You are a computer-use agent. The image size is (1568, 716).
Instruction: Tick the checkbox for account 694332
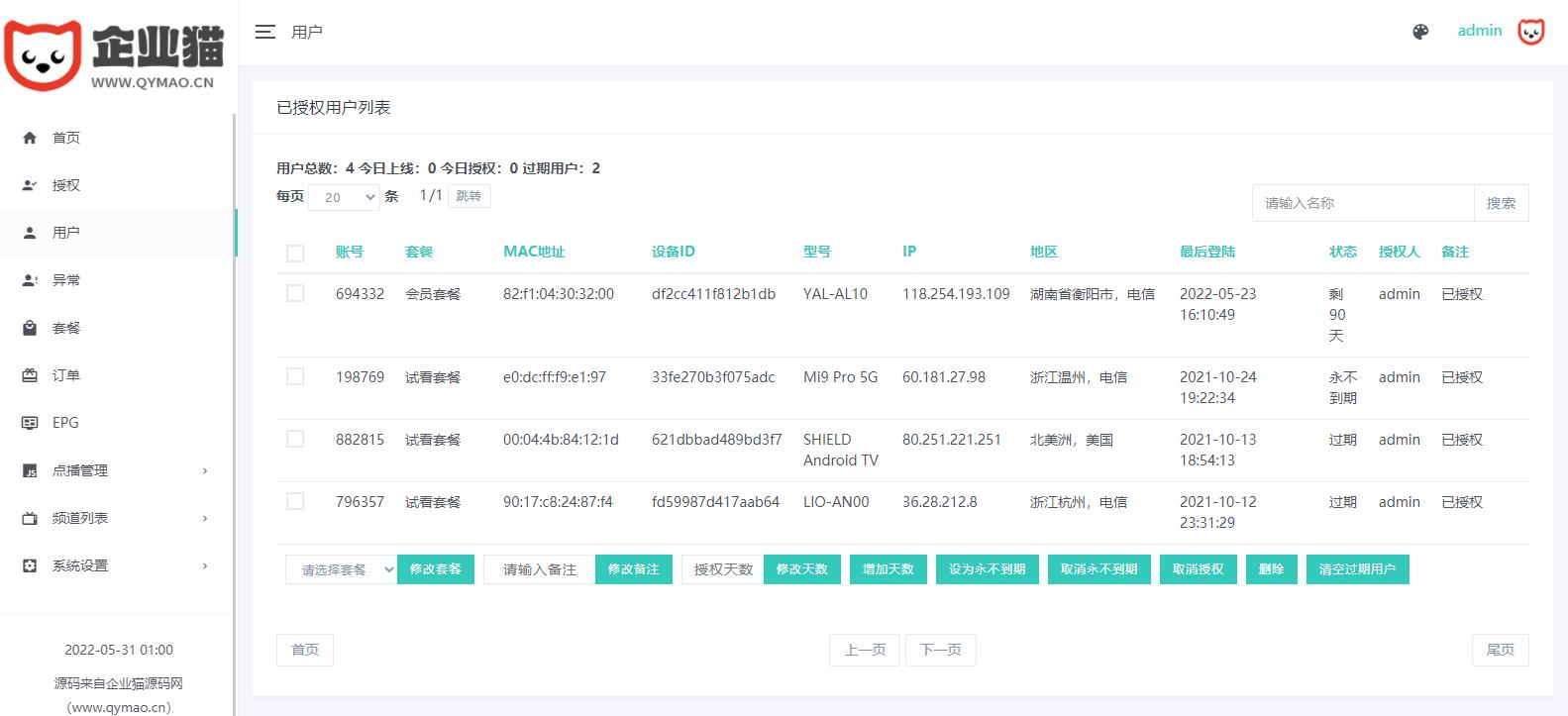[295, 293]
